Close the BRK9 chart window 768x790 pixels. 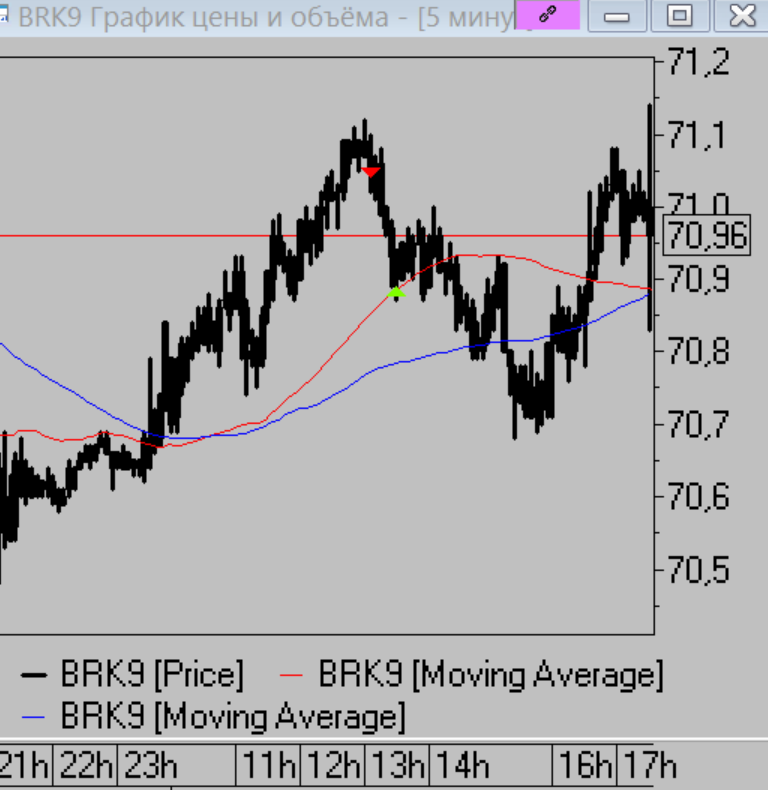[741, 15]
